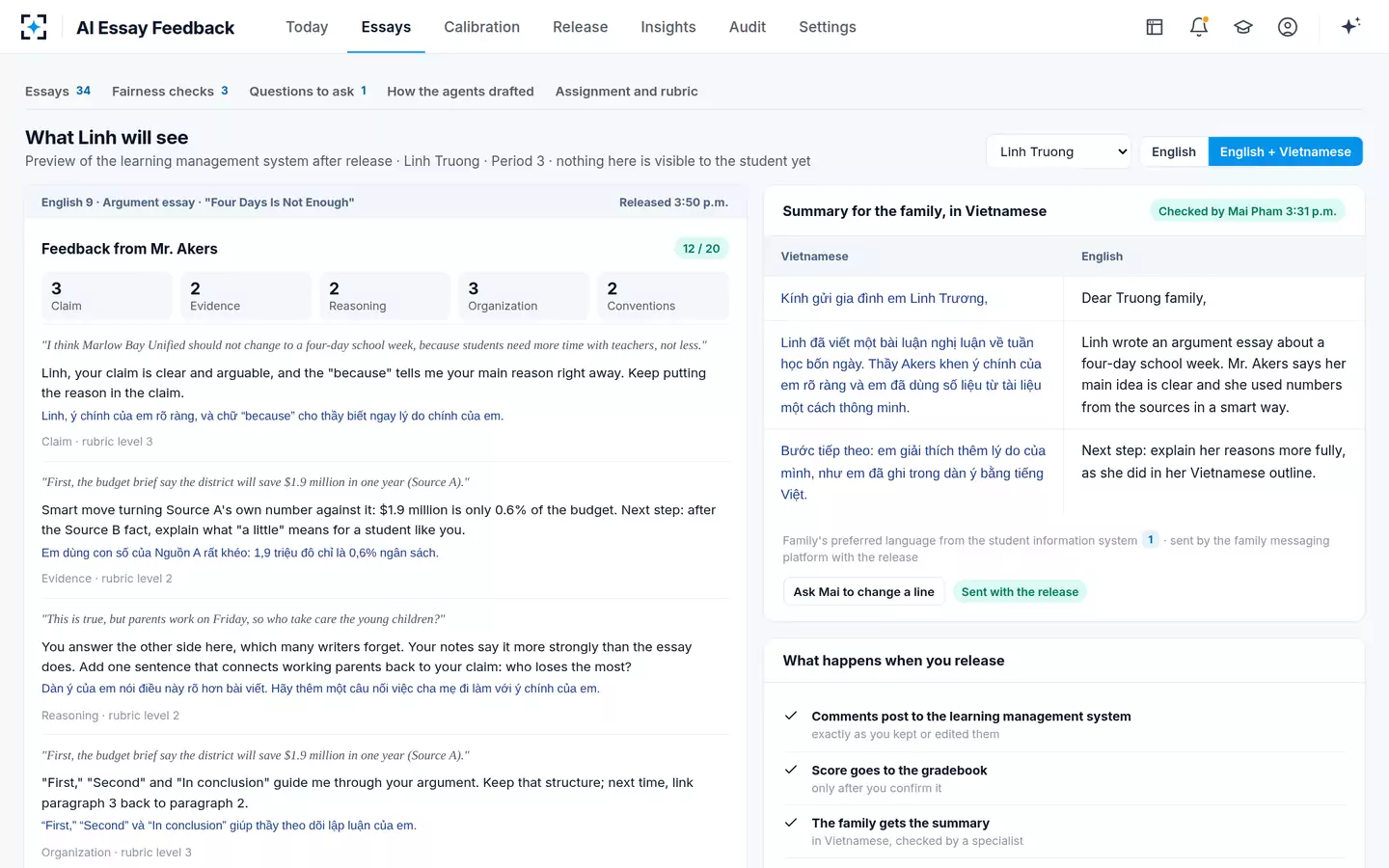Image resolution: width=1389 pixels, height=868 pixels.
Task: Open the Fairness checks sub-tab
Action: click(x=170, y=91)
